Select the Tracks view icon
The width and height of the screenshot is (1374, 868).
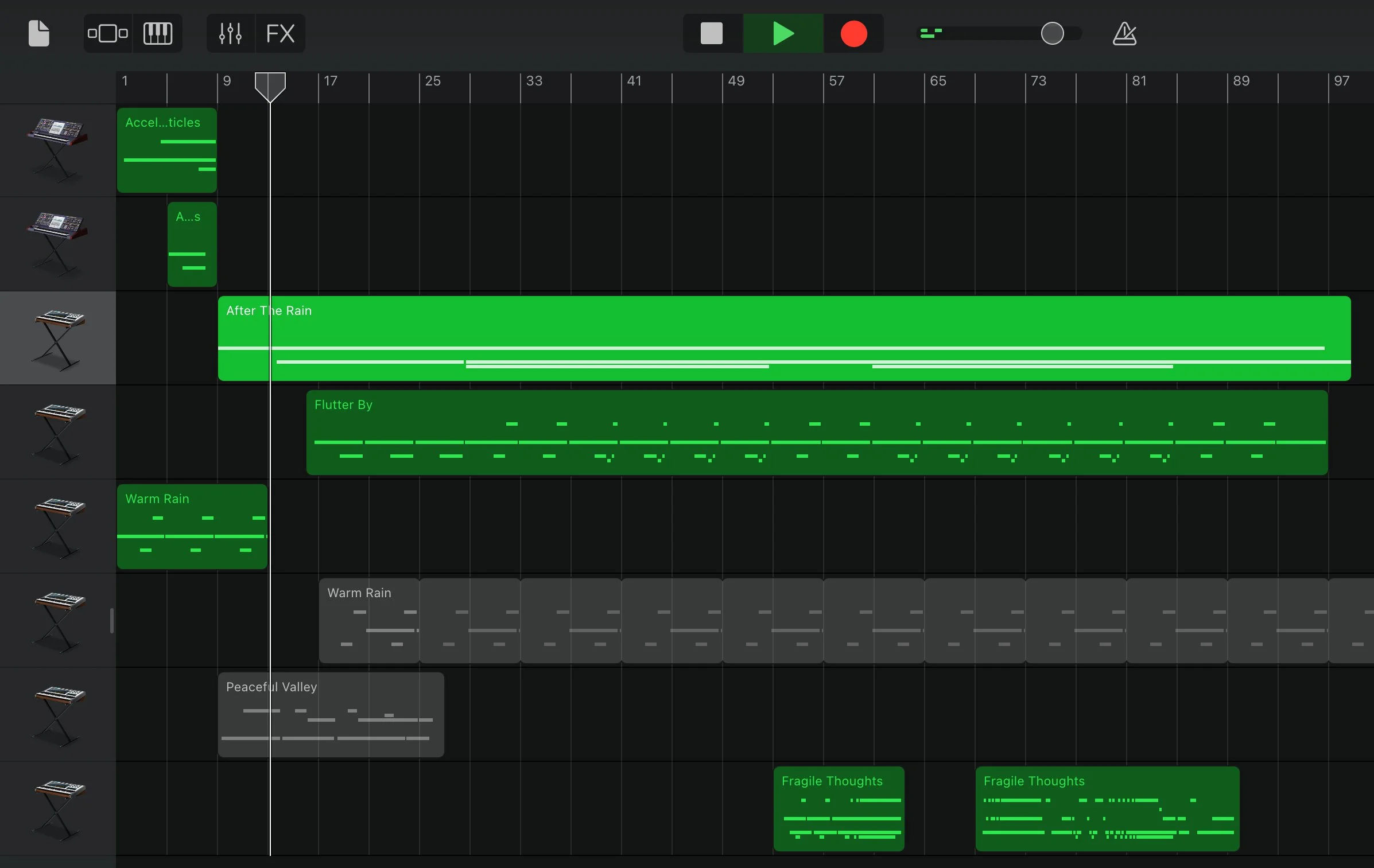(x=108, y=33)
